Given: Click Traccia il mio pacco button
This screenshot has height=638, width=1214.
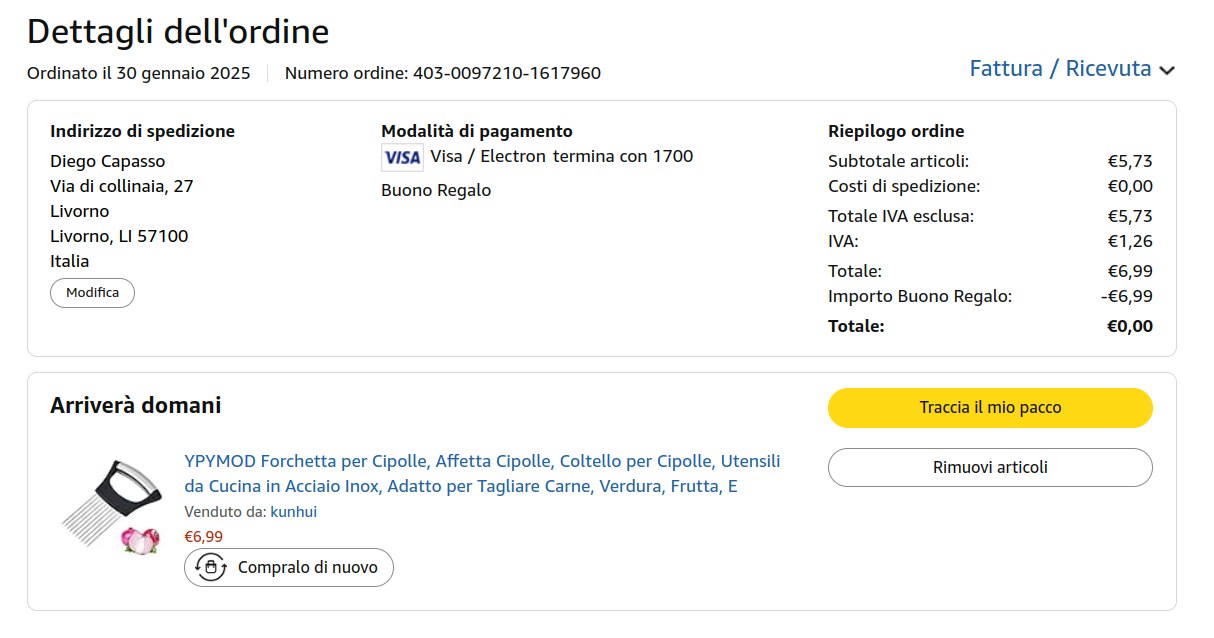Looking at the screenshot, I should [990, 408].
